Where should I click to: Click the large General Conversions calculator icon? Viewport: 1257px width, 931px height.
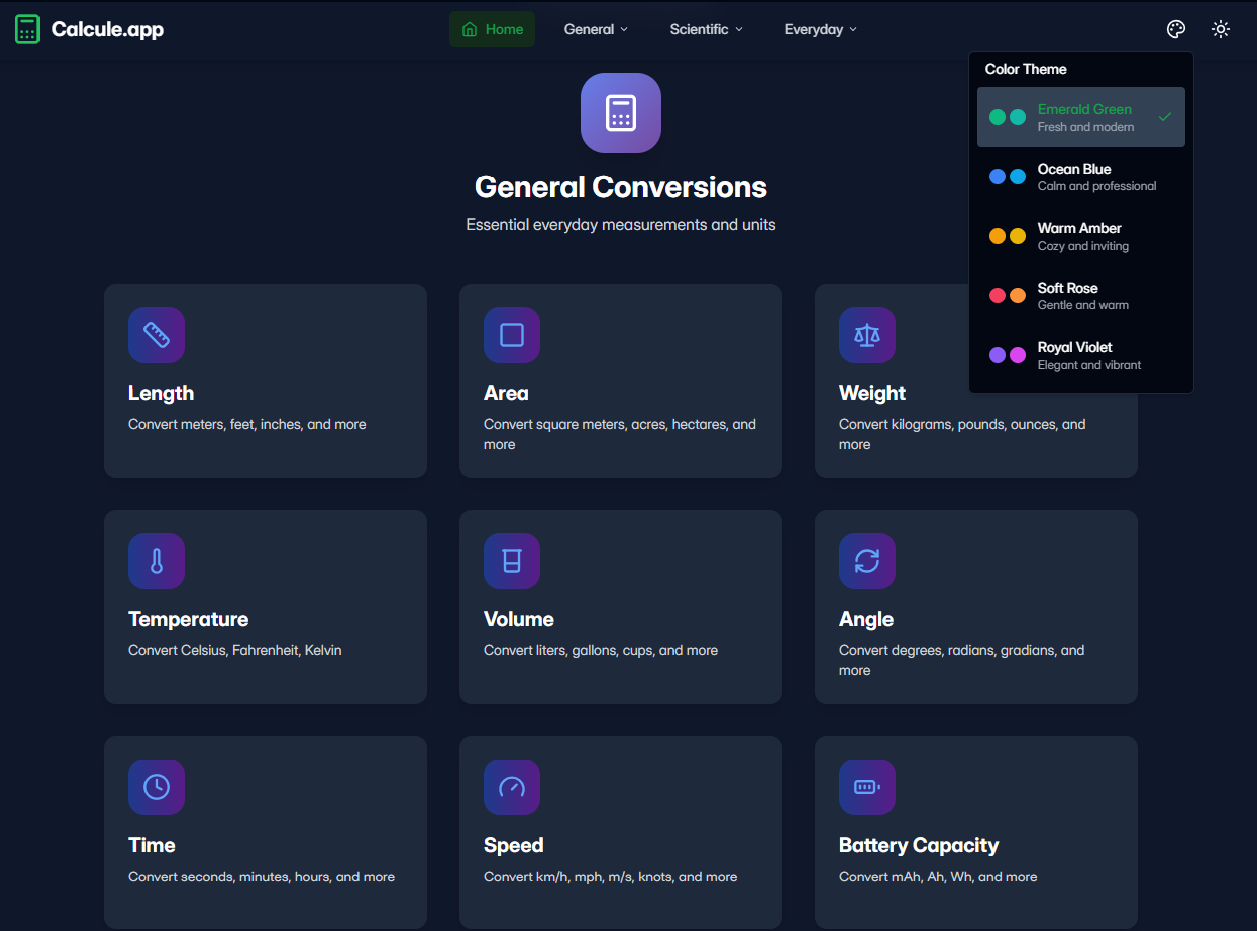click(621, 113)
